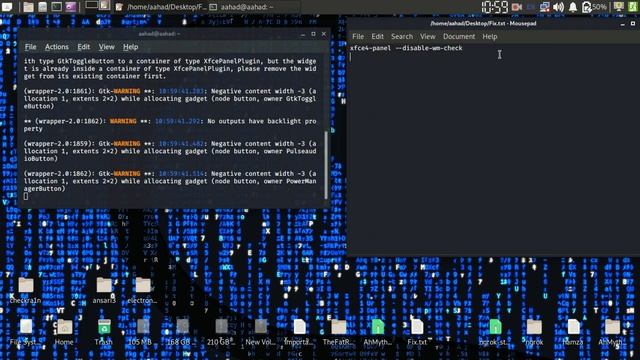
Task: Open the File menu in Mousepad
Action: pyautogui.click(x=358, y=37)
